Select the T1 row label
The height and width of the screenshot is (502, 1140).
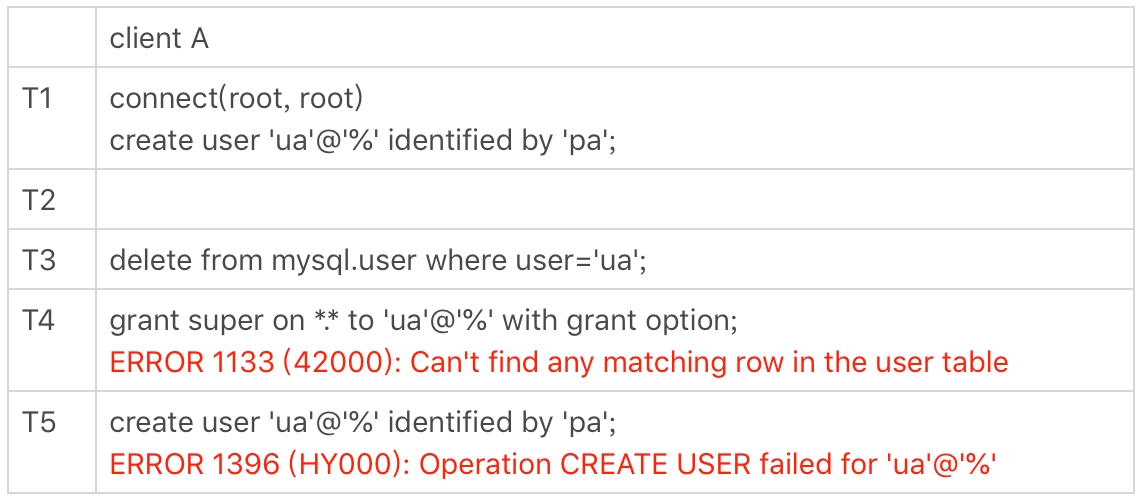[37, 98]
